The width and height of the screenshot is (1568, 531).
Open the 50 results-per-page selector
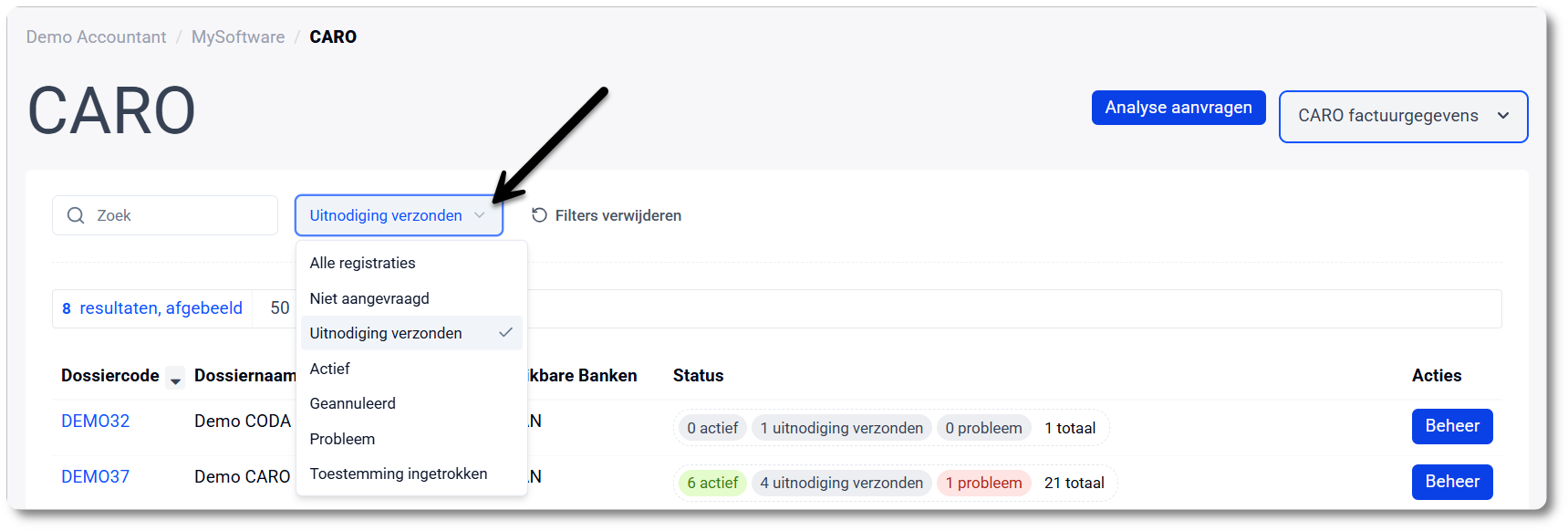click(279, 308)
